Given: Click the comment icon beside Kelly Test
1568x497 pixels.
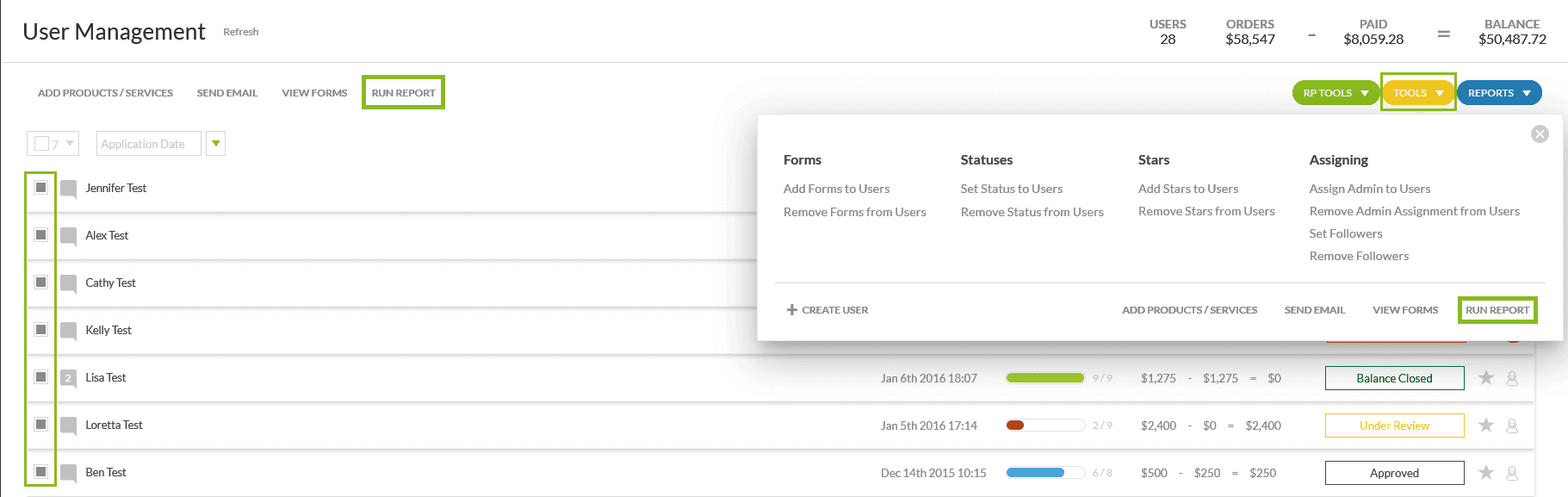Looking at the screenshot, I should tap(69, 331).
